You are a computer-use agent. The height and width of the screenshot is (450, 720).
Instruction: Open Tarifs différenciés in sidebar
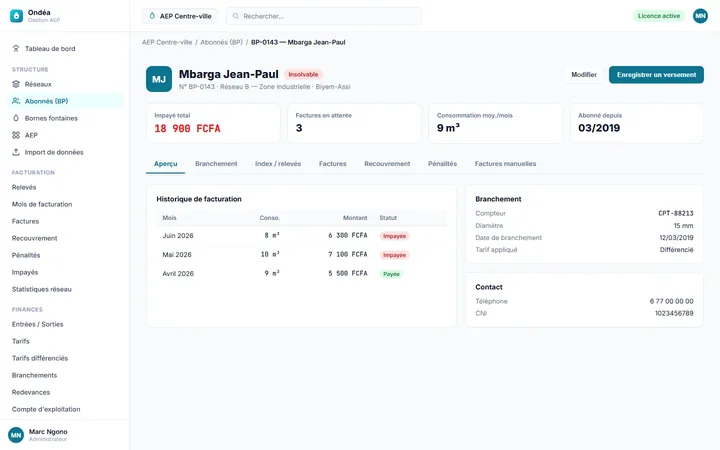pos(39,358)
